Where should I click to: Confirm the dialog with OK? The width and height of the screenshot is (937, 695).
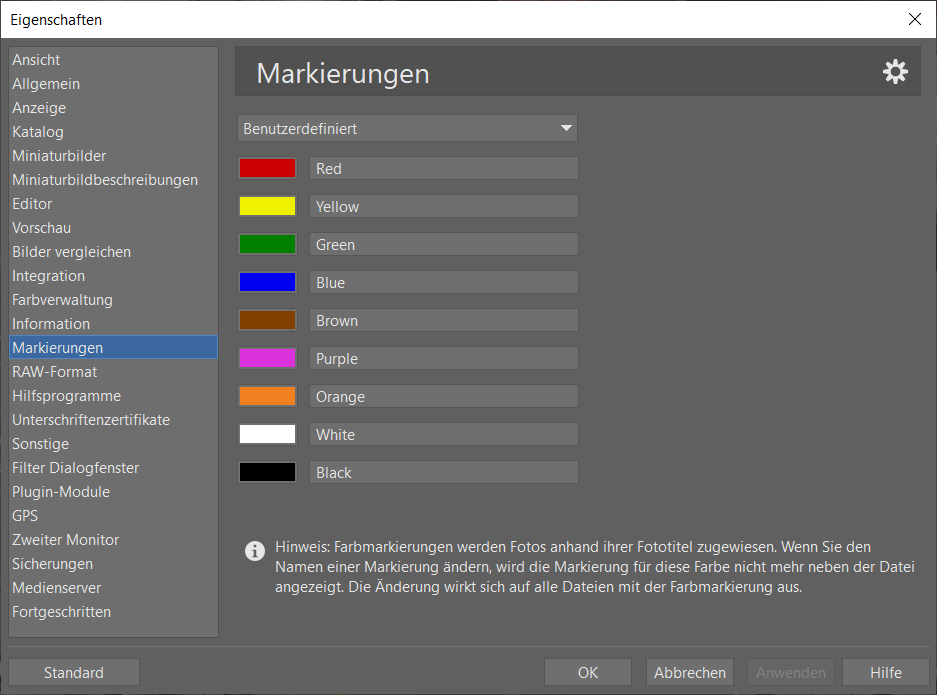pos(587,672)
